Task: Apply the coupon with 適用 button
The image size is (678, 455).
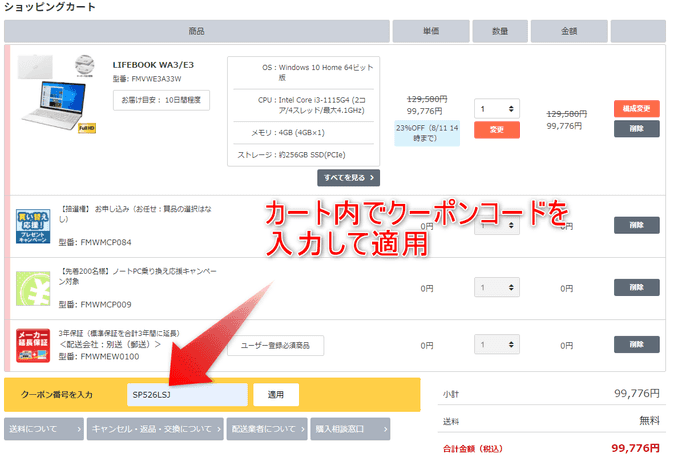Action: [x=275, y=395]
